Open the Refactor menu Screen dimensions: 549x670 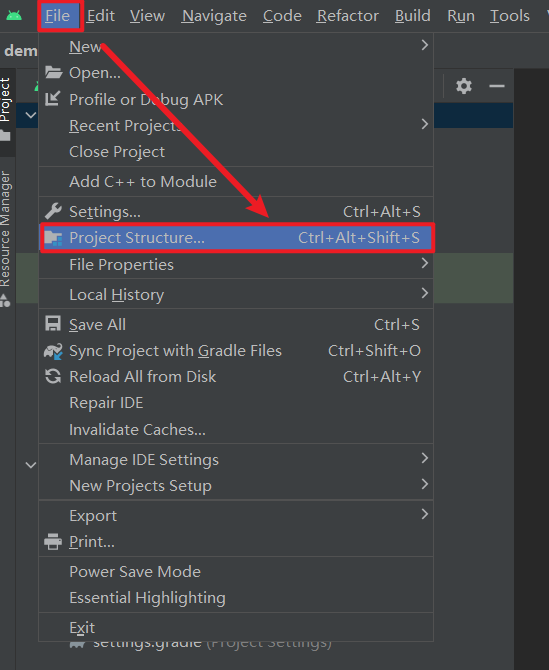[x=347, y=16]
